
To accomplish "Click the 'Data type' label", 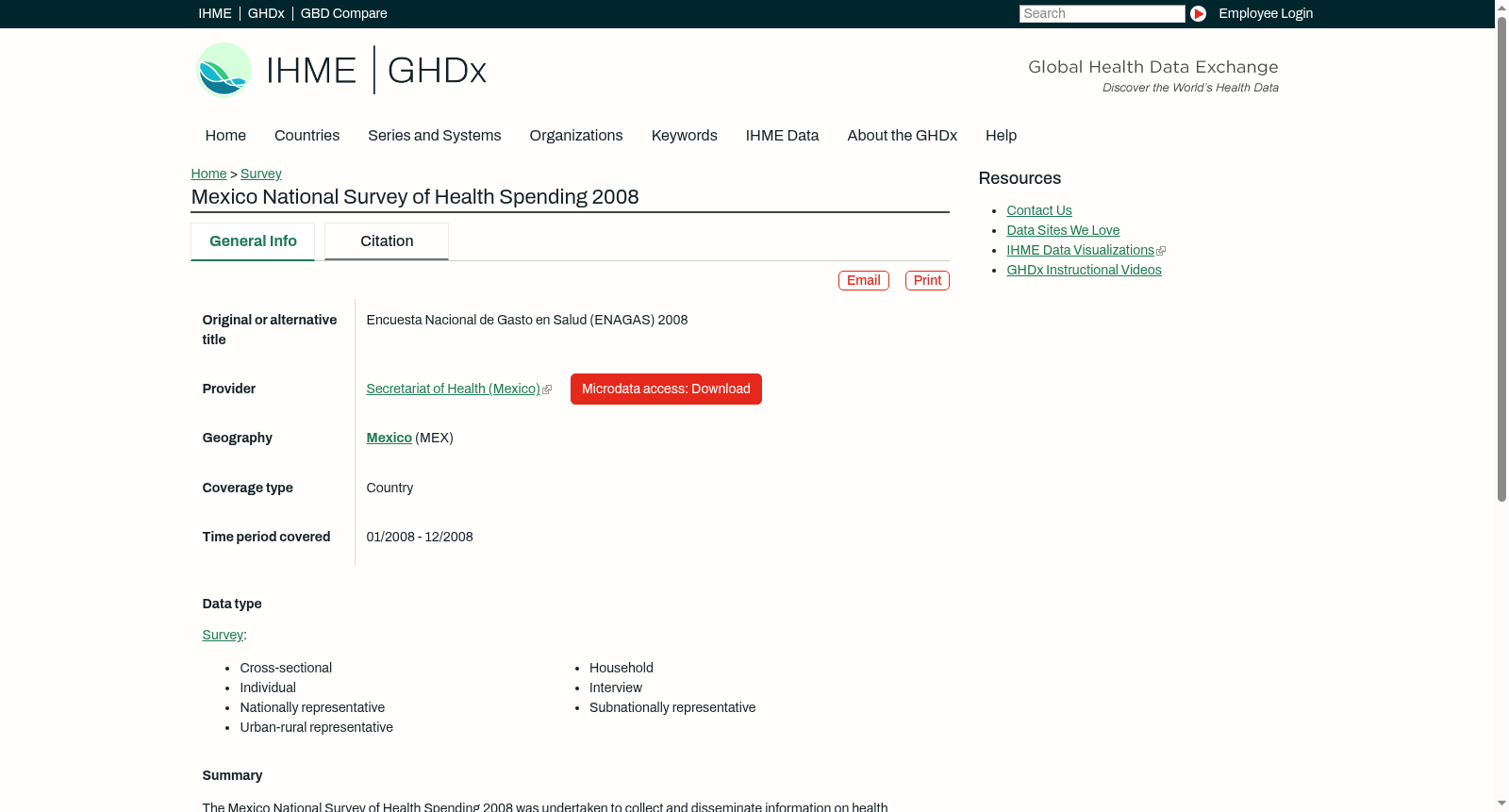I will (x=232, y=604).
